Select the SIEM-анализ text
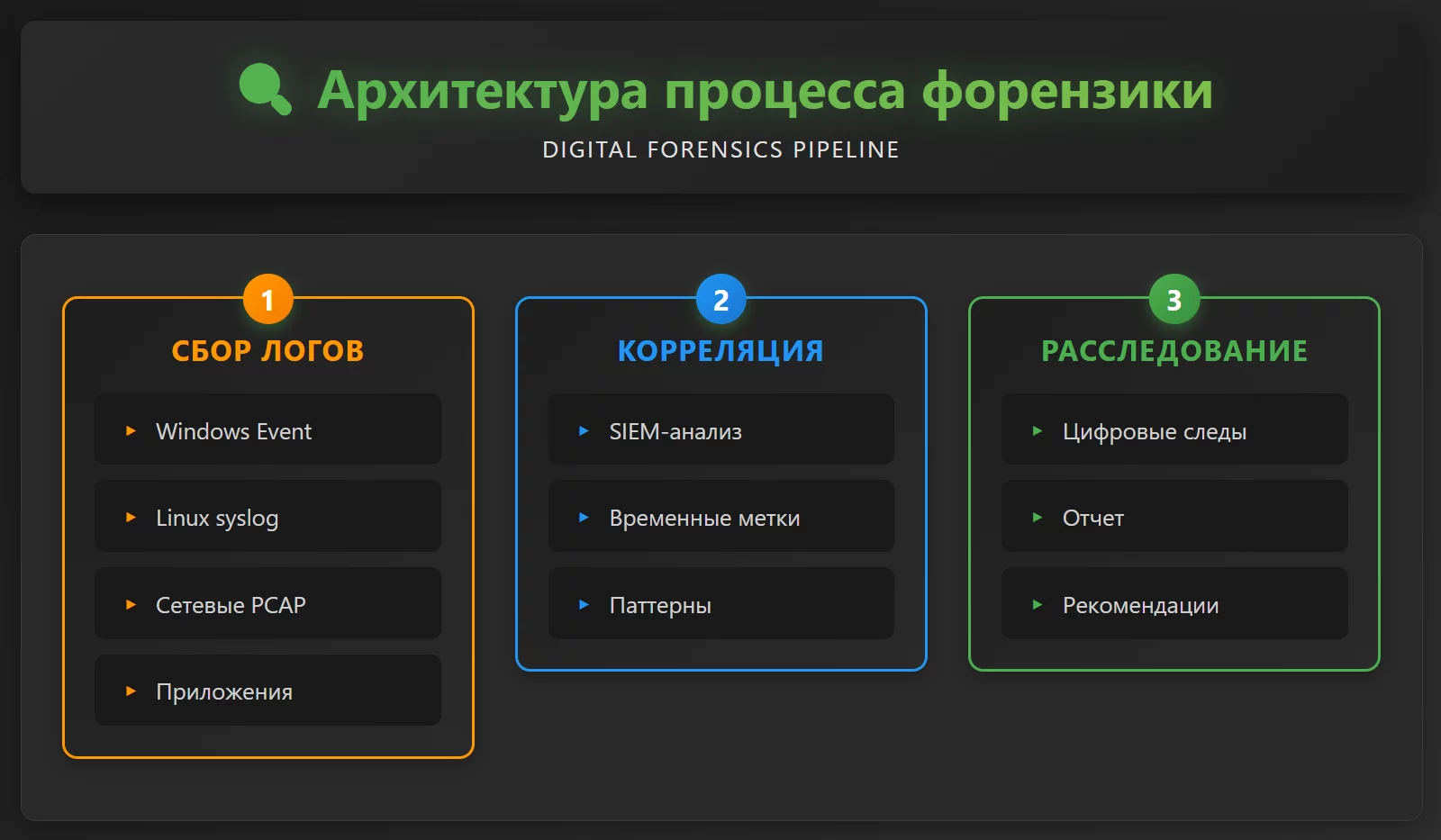The width and height of the screenshot is (1441, 840). click(x=675, y=431)
